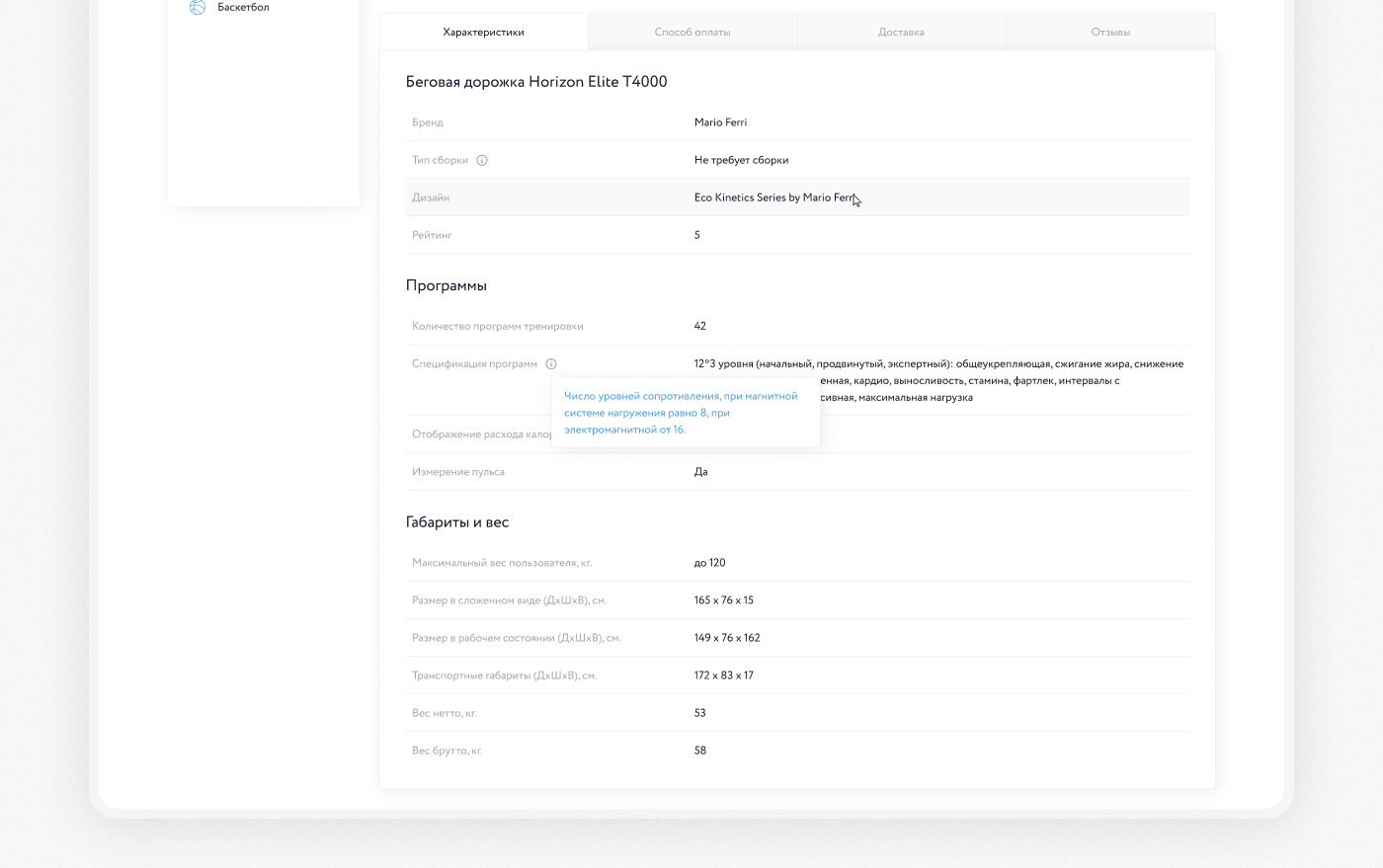
Task: Click the basketball icon in sidebar
Action: point(197,8)
